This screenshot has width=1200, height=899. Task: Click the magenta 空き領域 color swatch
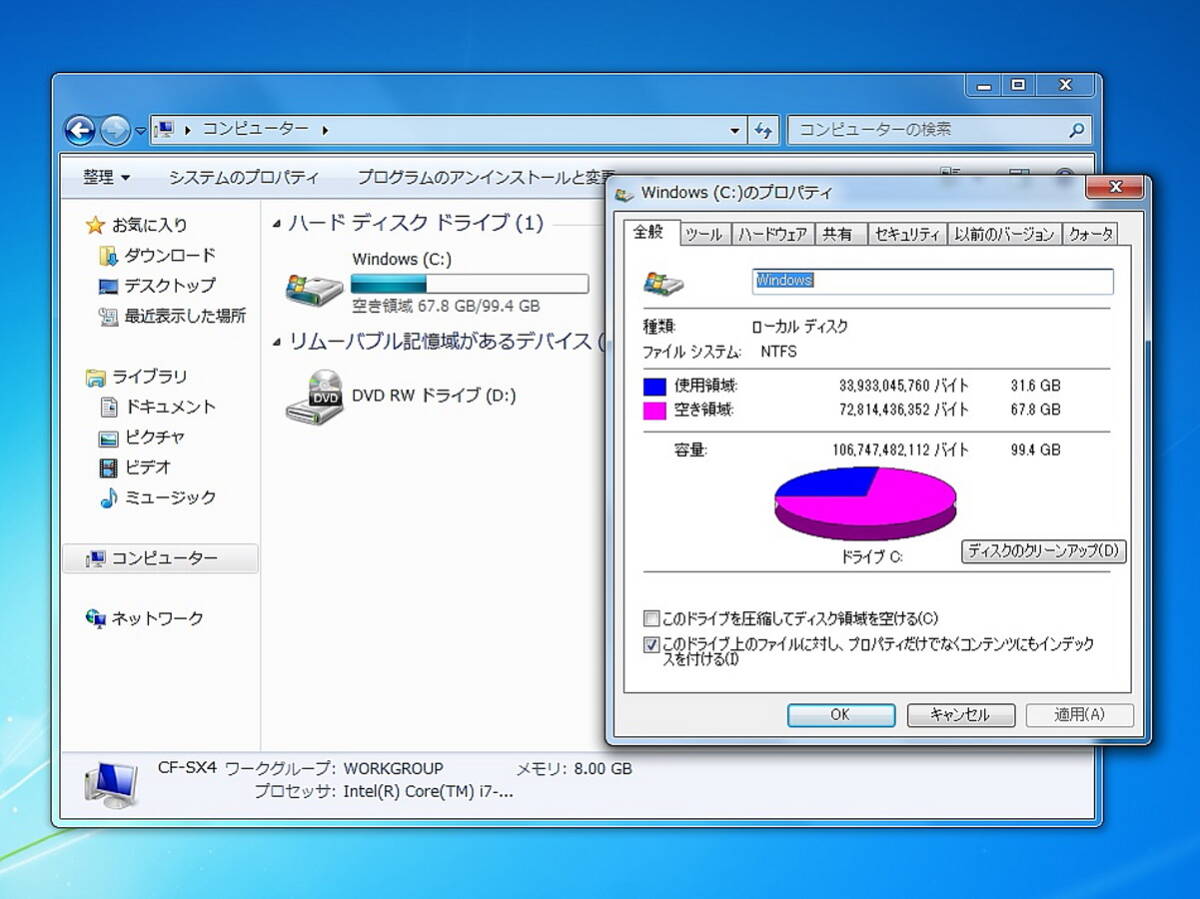coord(654,410)
